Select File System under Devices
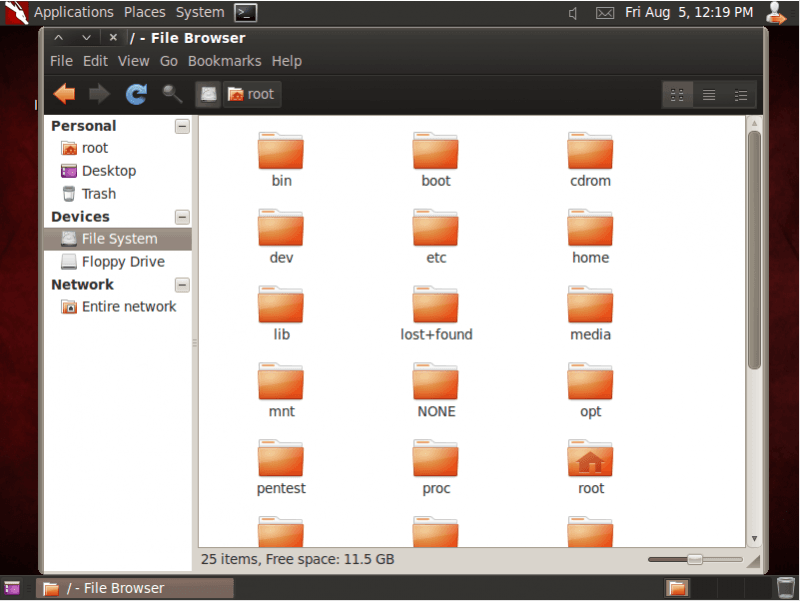This screenshot has height=601, width=800. tap(118, 239)
